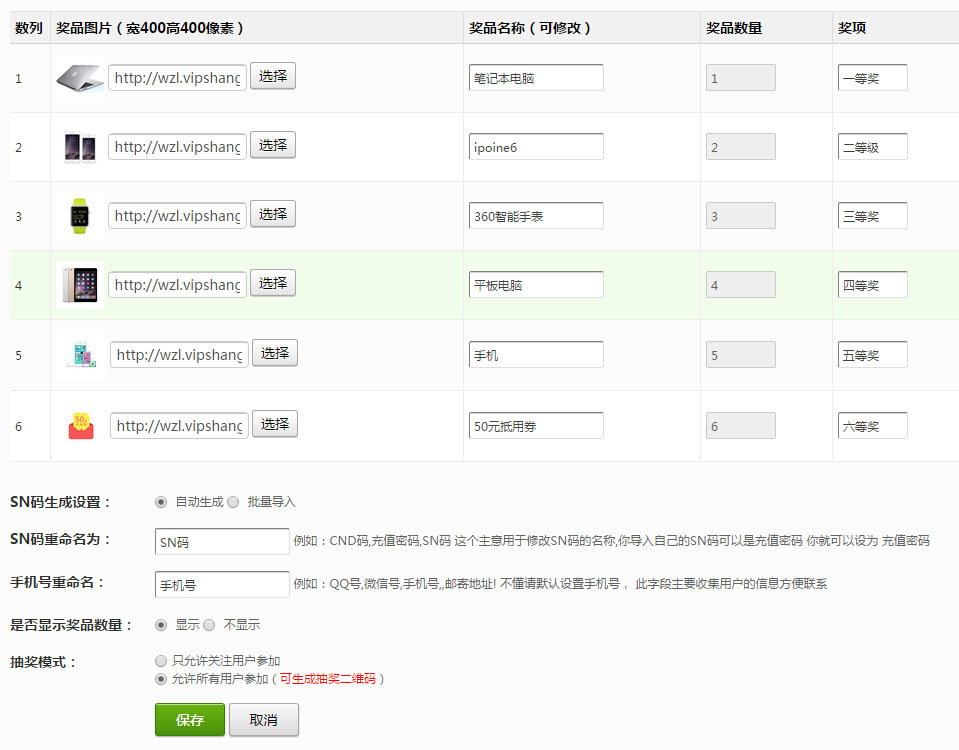The height and width of the screenshot is (750, 959).
Task: Click 选择 button for the 50元抵用券 row
Action: (x=275, y=424)
